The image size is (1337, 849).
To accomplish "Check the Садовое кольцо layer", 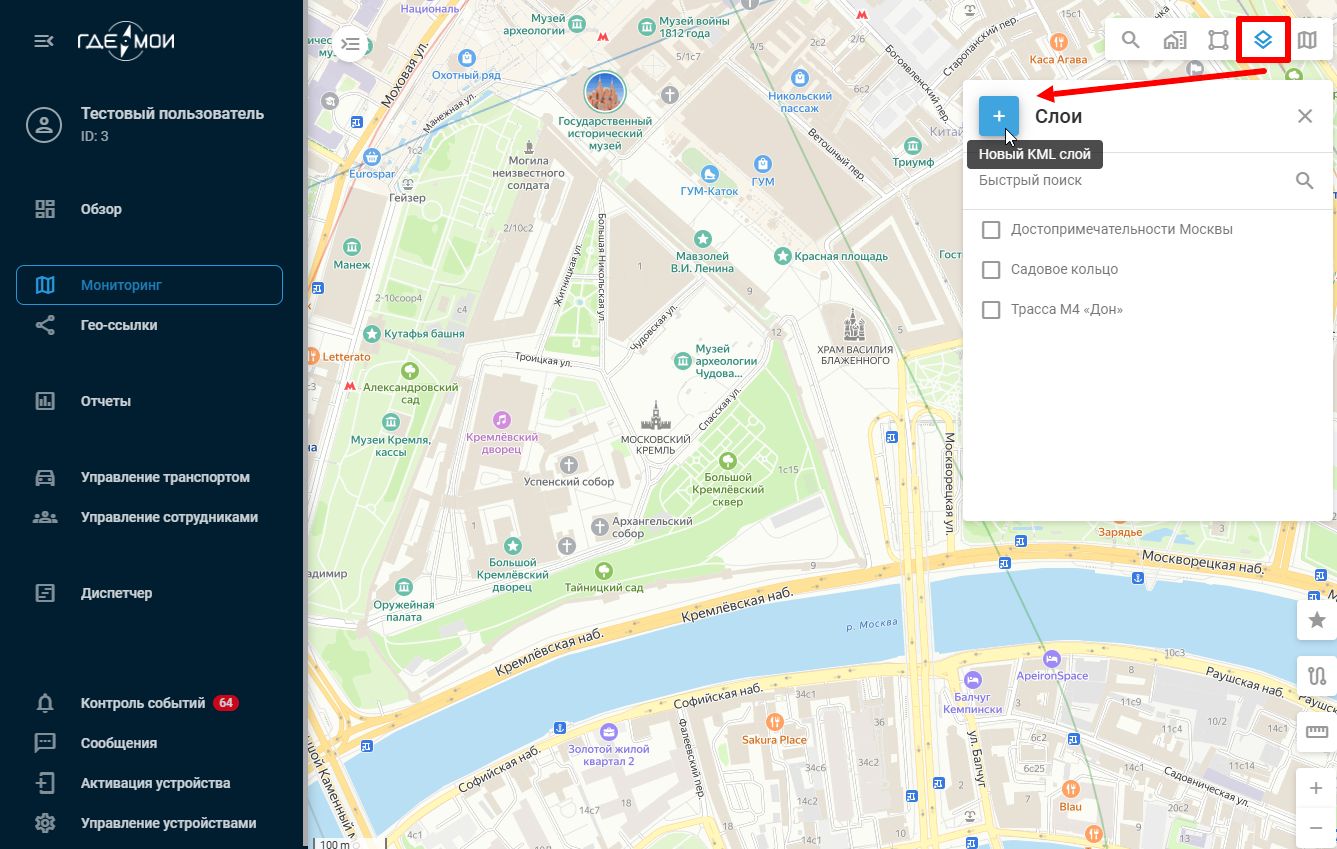I will tap(991, 270).
